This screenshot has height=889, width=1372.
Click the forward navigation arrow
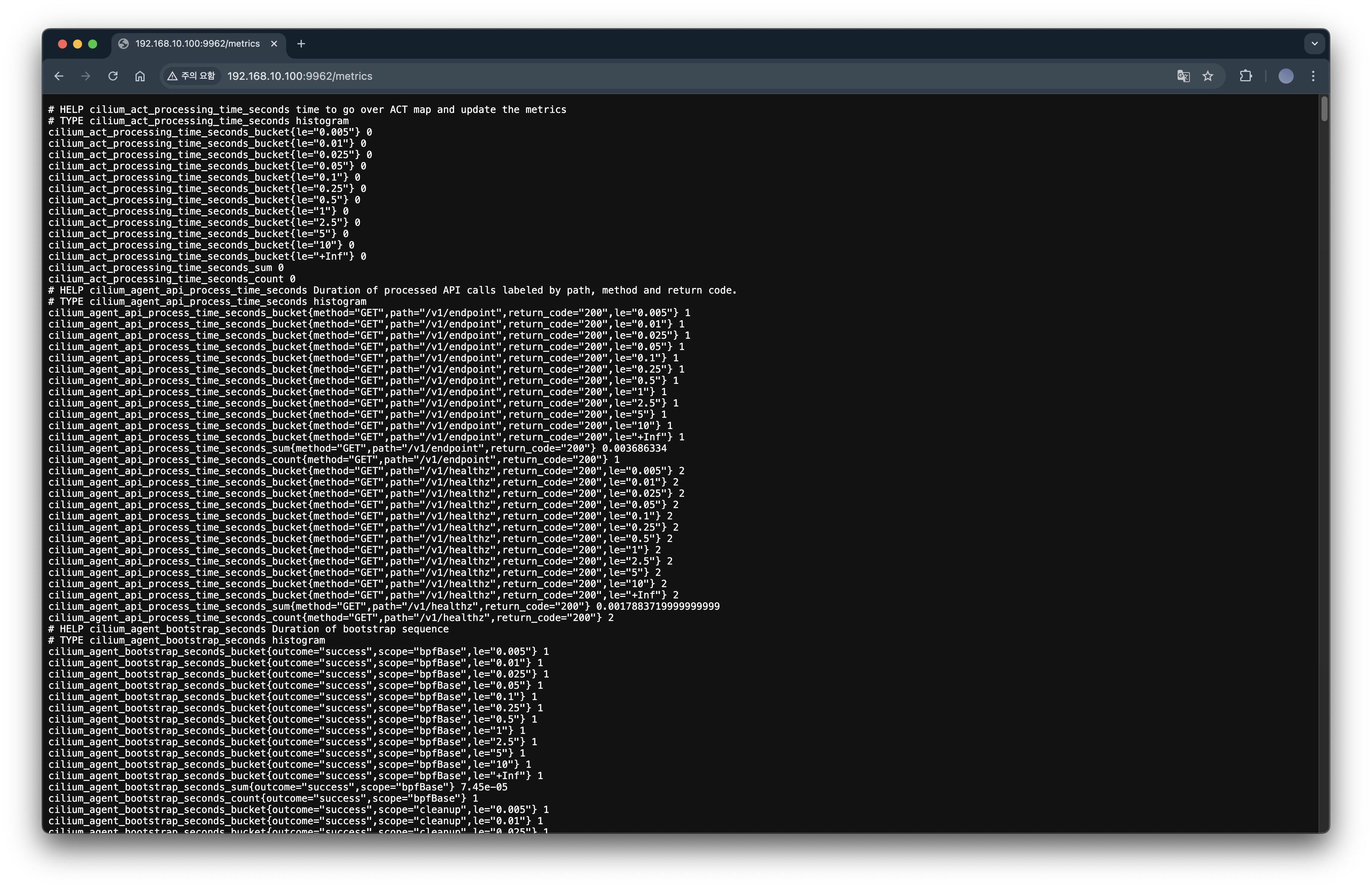[x=86, y=76]
